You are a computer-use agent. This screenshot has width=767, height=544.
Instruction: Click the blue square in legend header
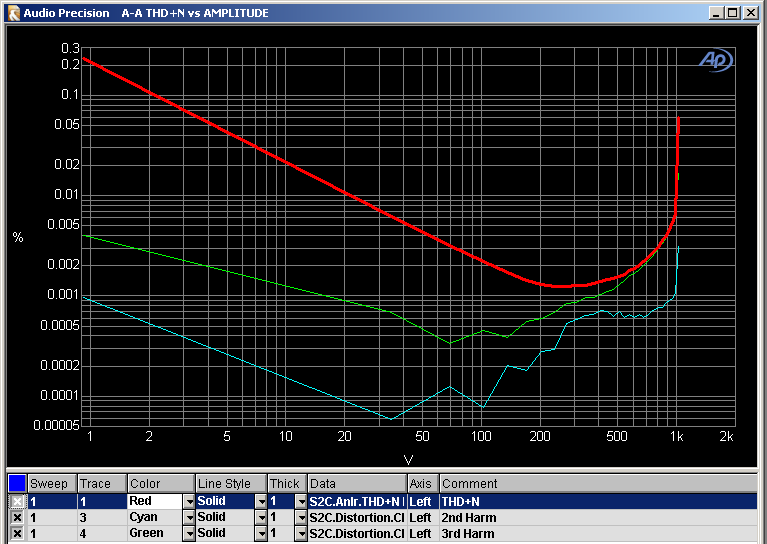pos(16,483)
